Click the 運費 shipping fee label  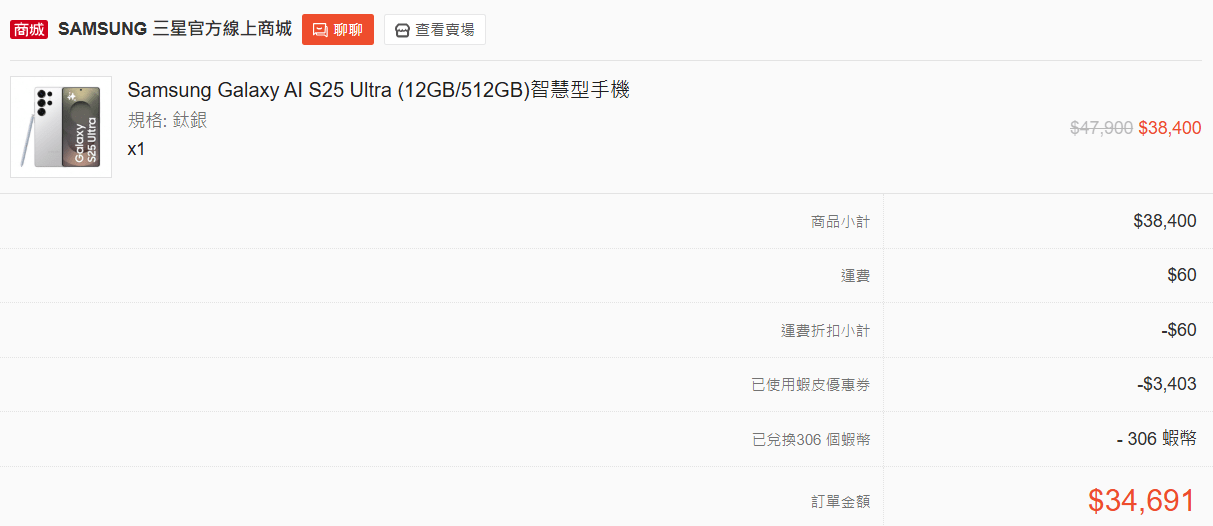point(855,275)
